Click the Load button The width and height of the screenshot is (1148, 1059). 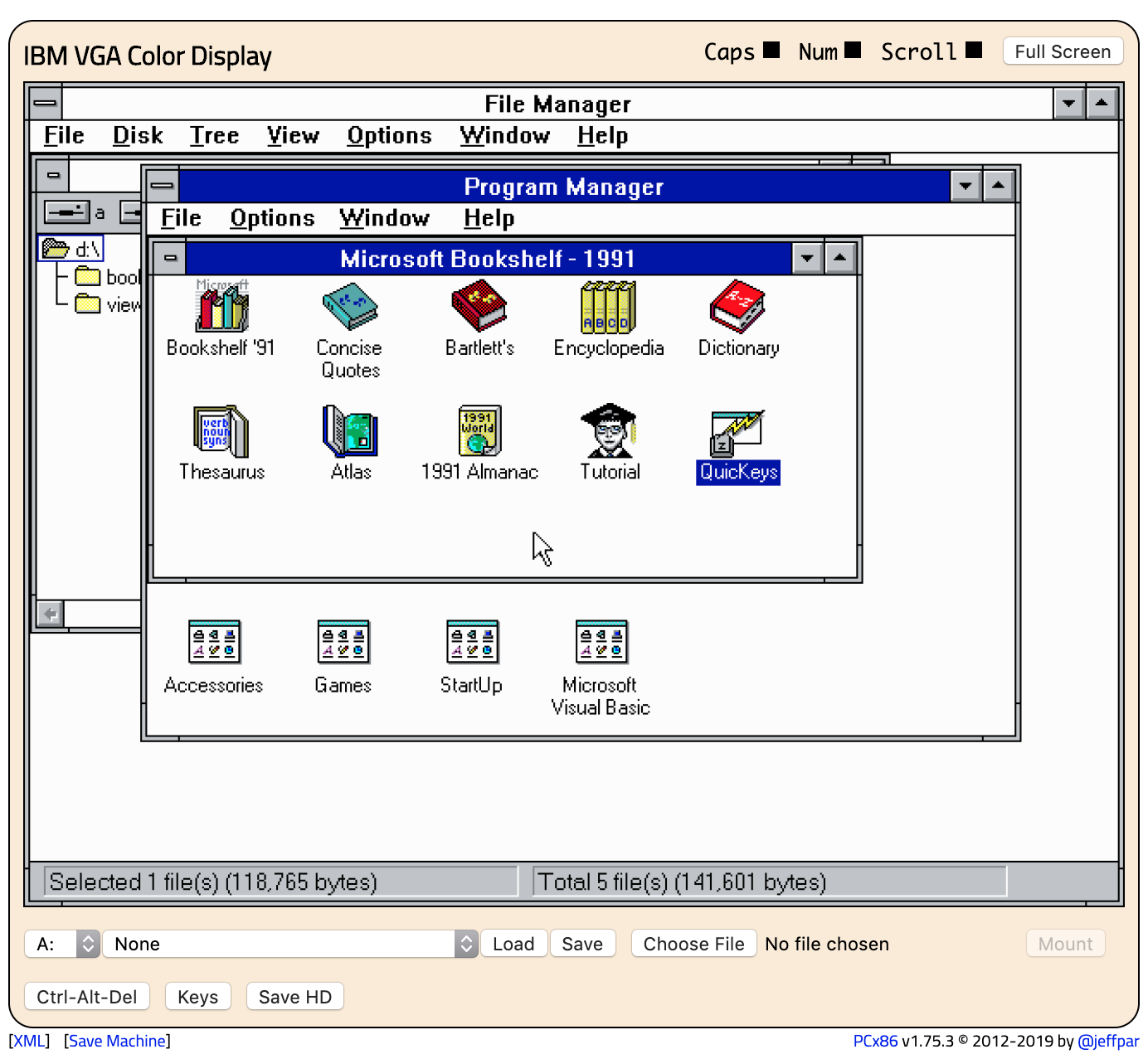(x=513, y=944)
